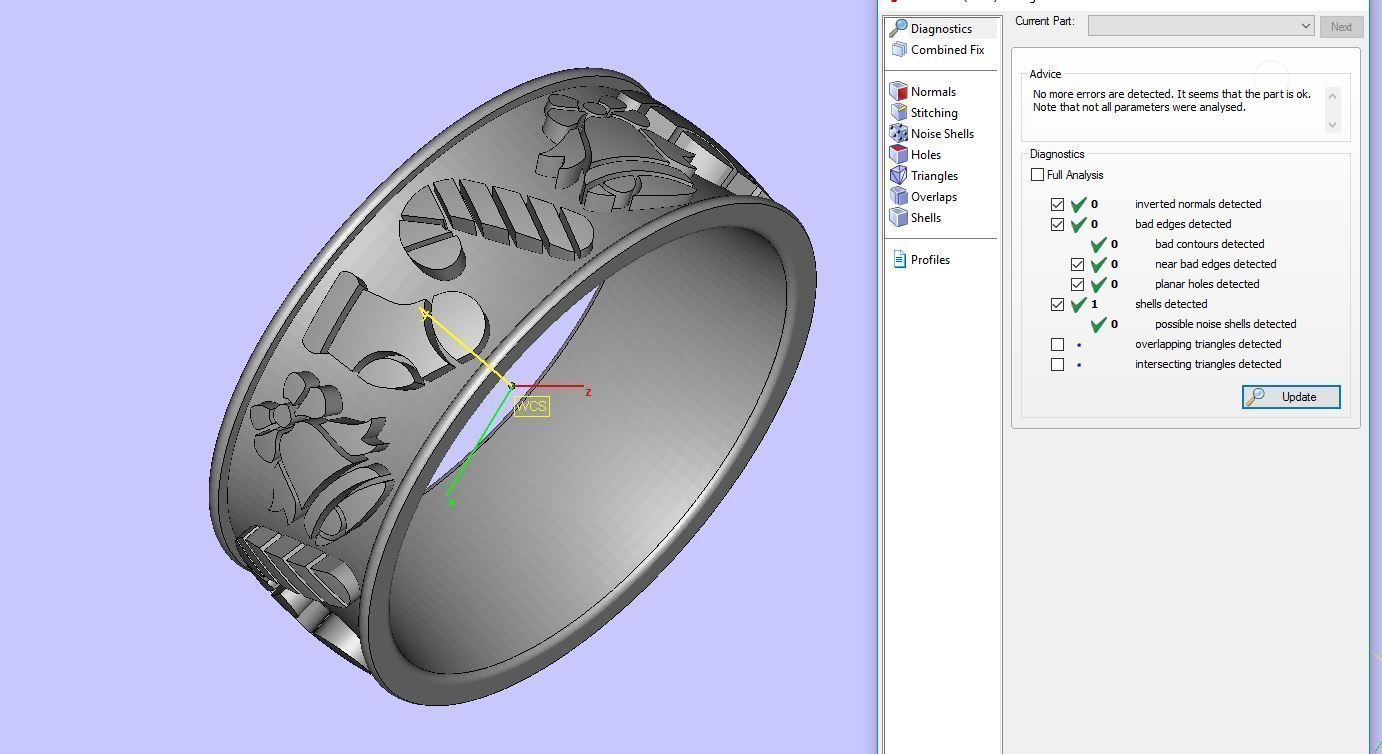This screenshot has width=1382, height=754.
Task: Select the Triangles tool
Action: click(924, 176)
